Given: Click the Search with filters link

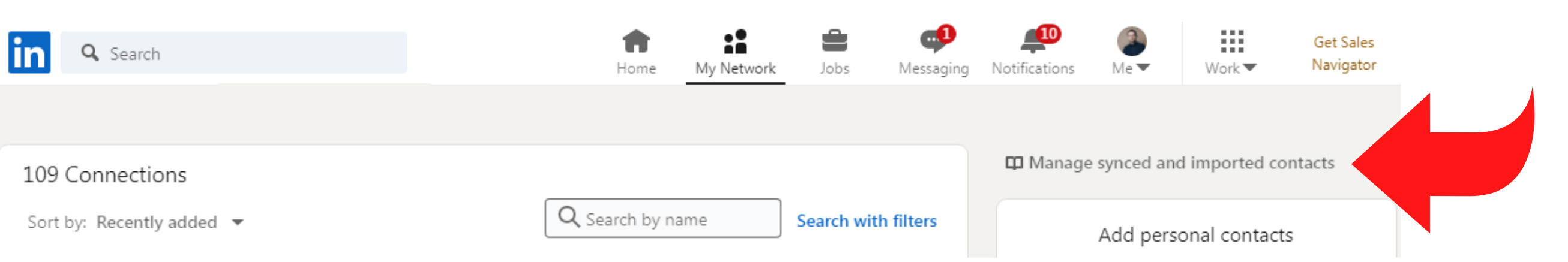Looking at the screenshot, I should point(866,221).
